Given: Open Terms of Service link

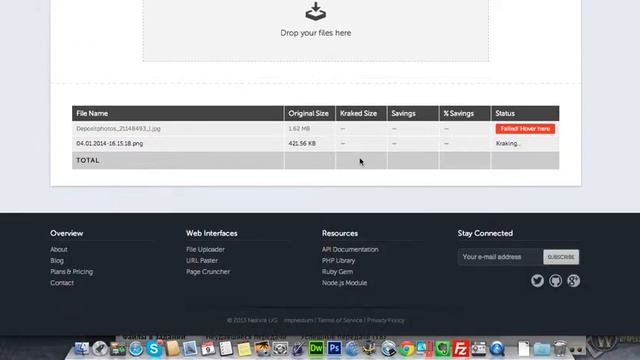Looking at the screenshot, I should click(340, 320).
